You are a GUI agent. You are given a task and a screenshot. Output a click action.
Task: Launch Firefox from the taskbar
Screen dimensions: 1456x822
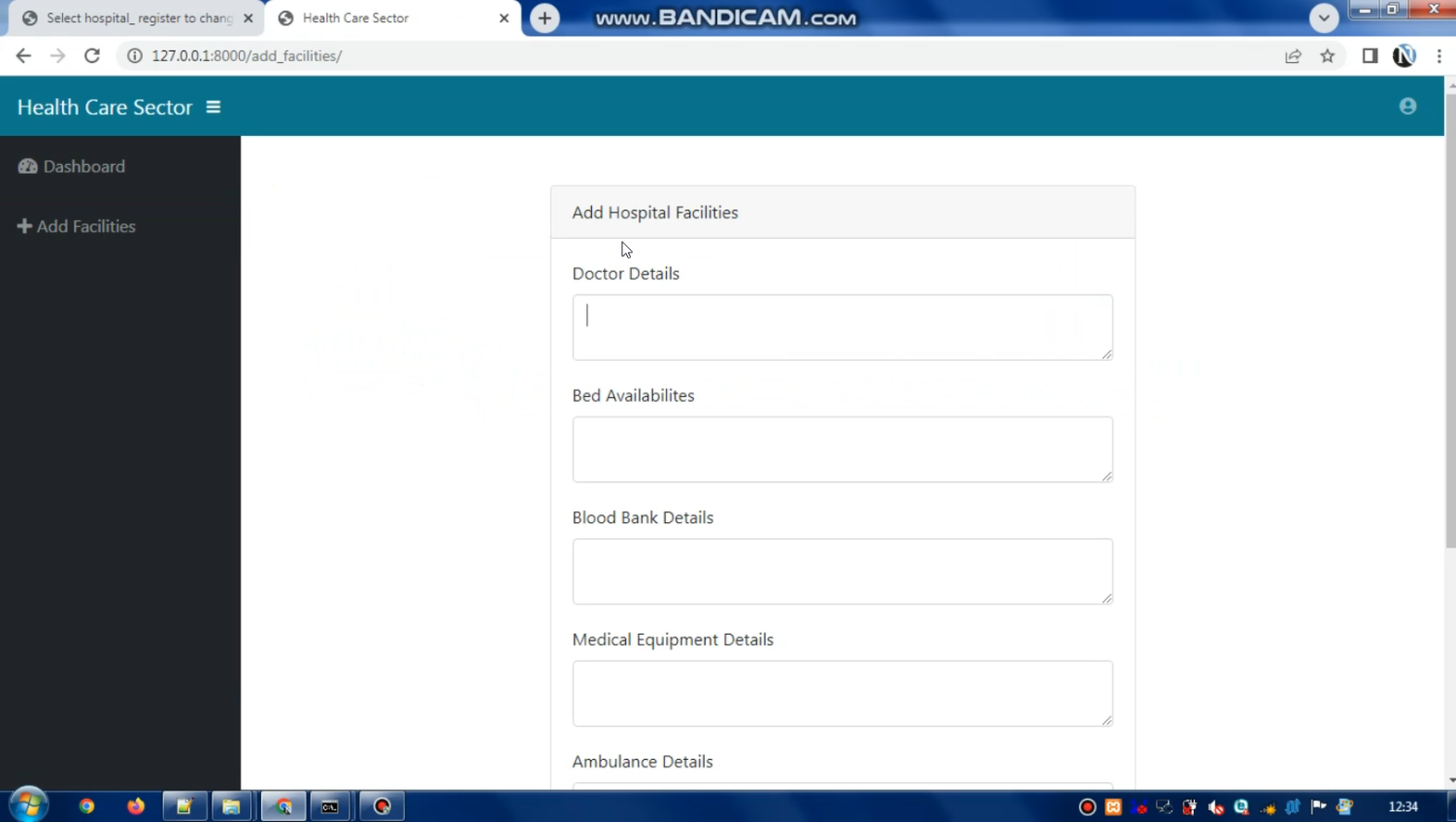[x=135, y=806]
